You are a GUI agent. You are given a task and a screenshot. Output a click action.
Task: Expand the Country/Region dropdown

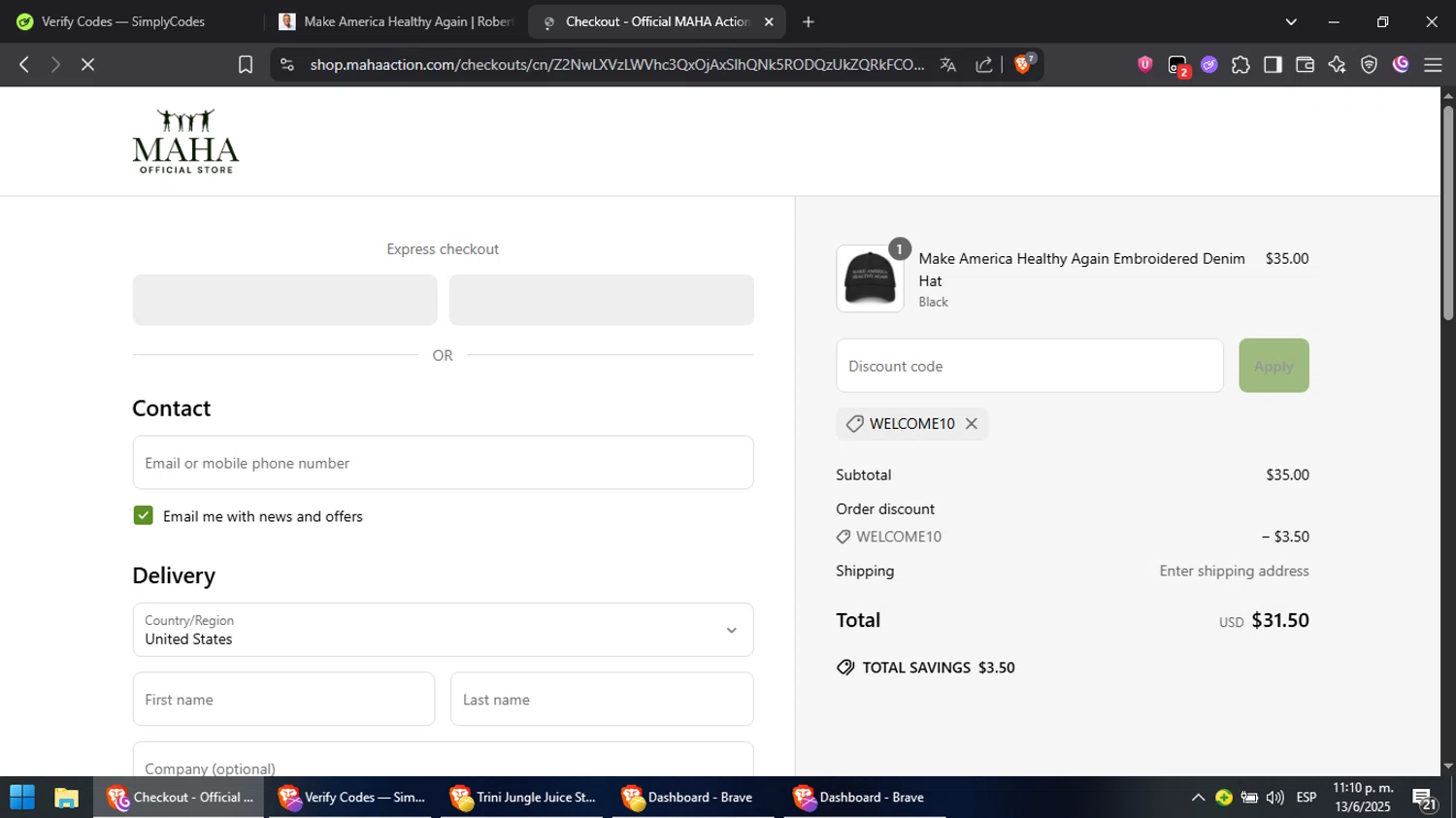(443, 630)
